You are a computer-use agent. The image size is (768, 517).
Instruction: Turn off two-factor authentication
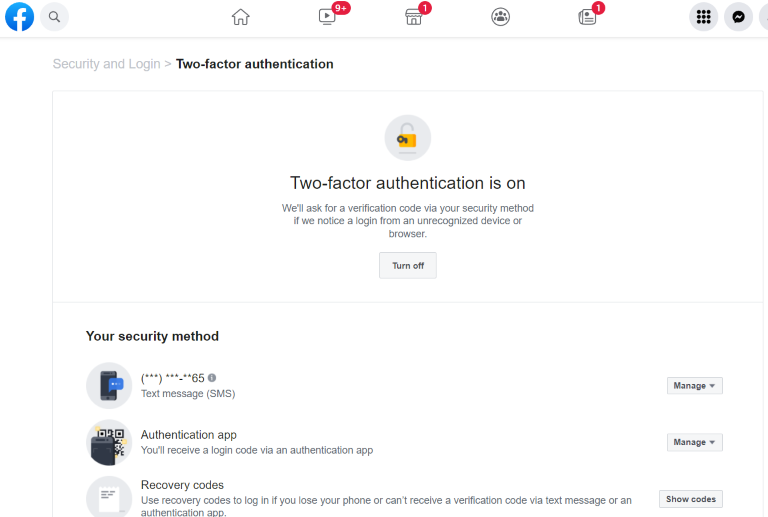[408, 266]
